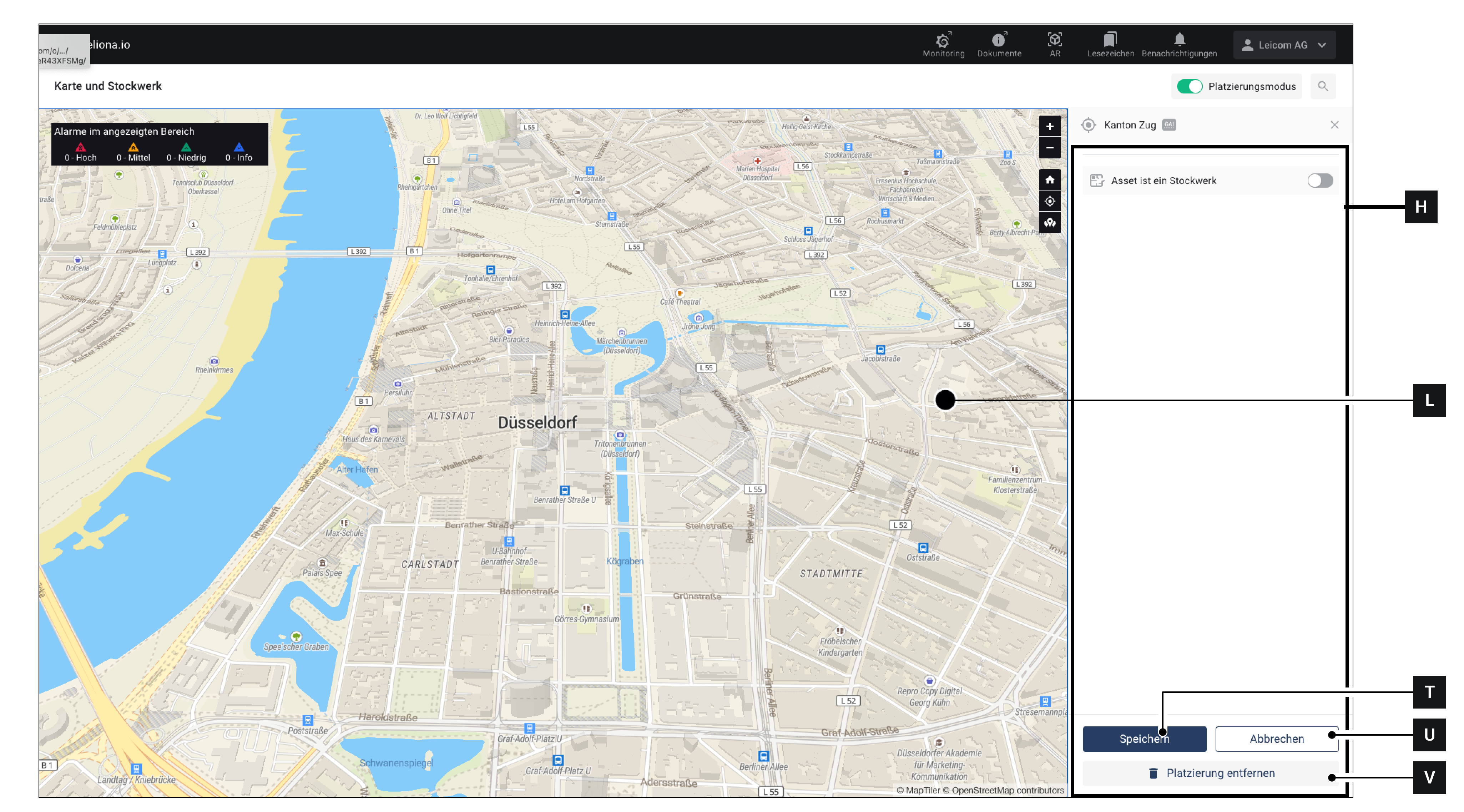Click the map markers layer icon
The width and height of the screenshot is (1464, 812).
[x=1049, y=223]
